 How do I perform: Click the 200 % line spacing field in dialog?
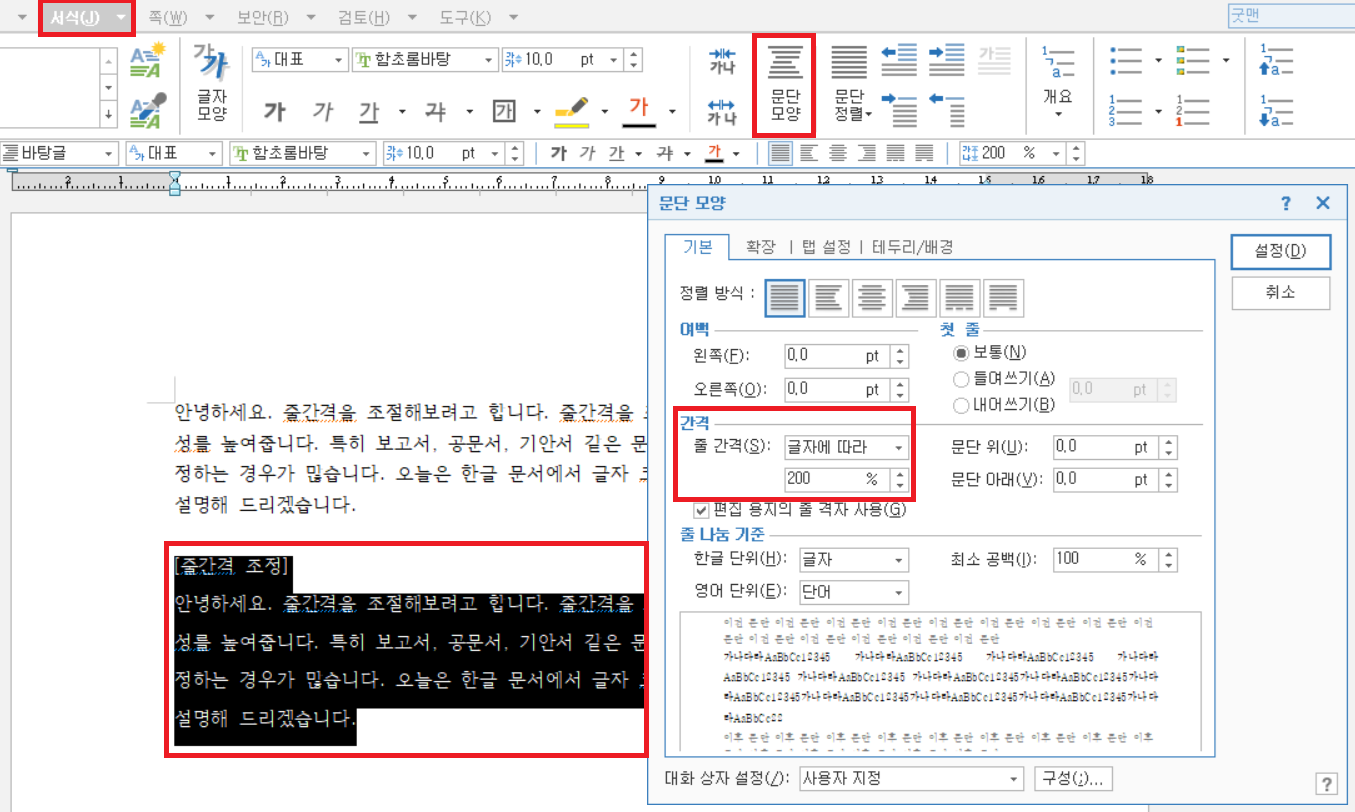click(837, 479)
